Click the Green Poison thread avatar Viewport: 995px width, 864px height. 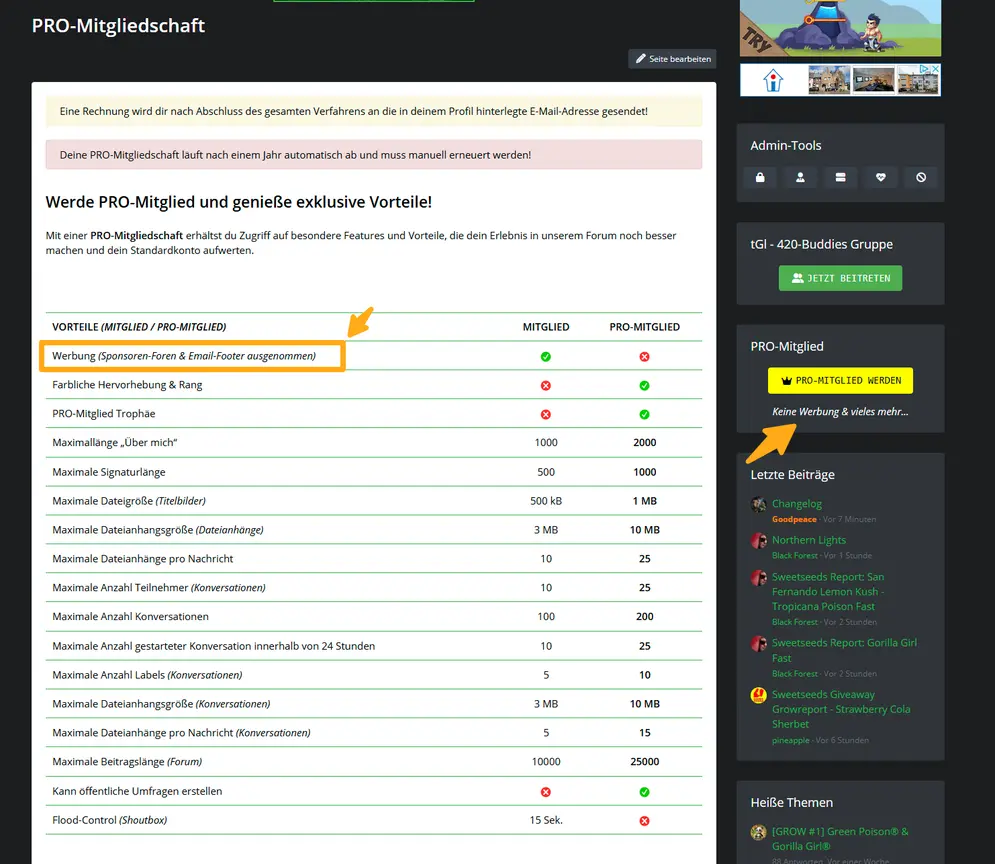pyautogui.click(x=759, y=832)
